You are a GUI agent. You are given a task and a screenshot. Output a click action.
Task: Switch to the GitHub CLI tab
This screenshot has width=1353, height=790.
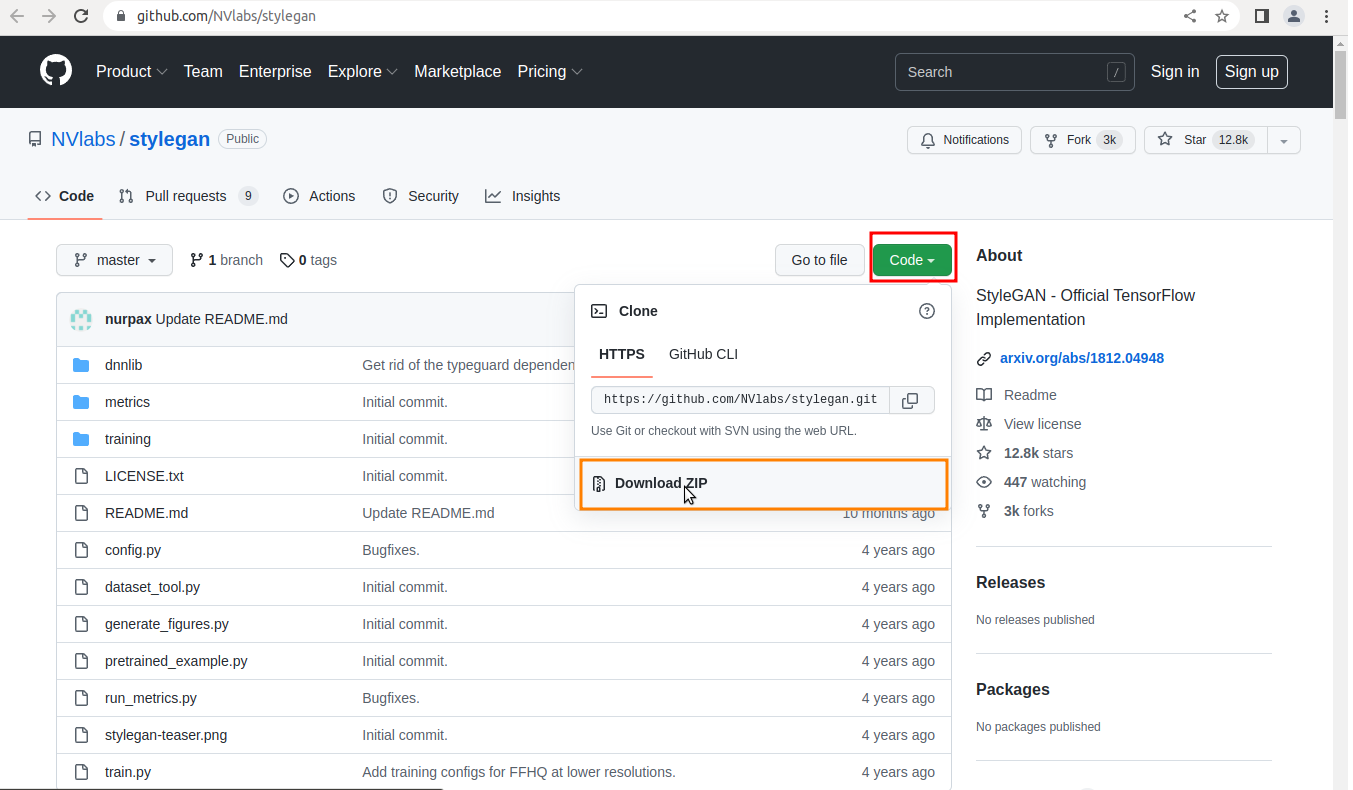pyautogui.click(x=703, y=354)
